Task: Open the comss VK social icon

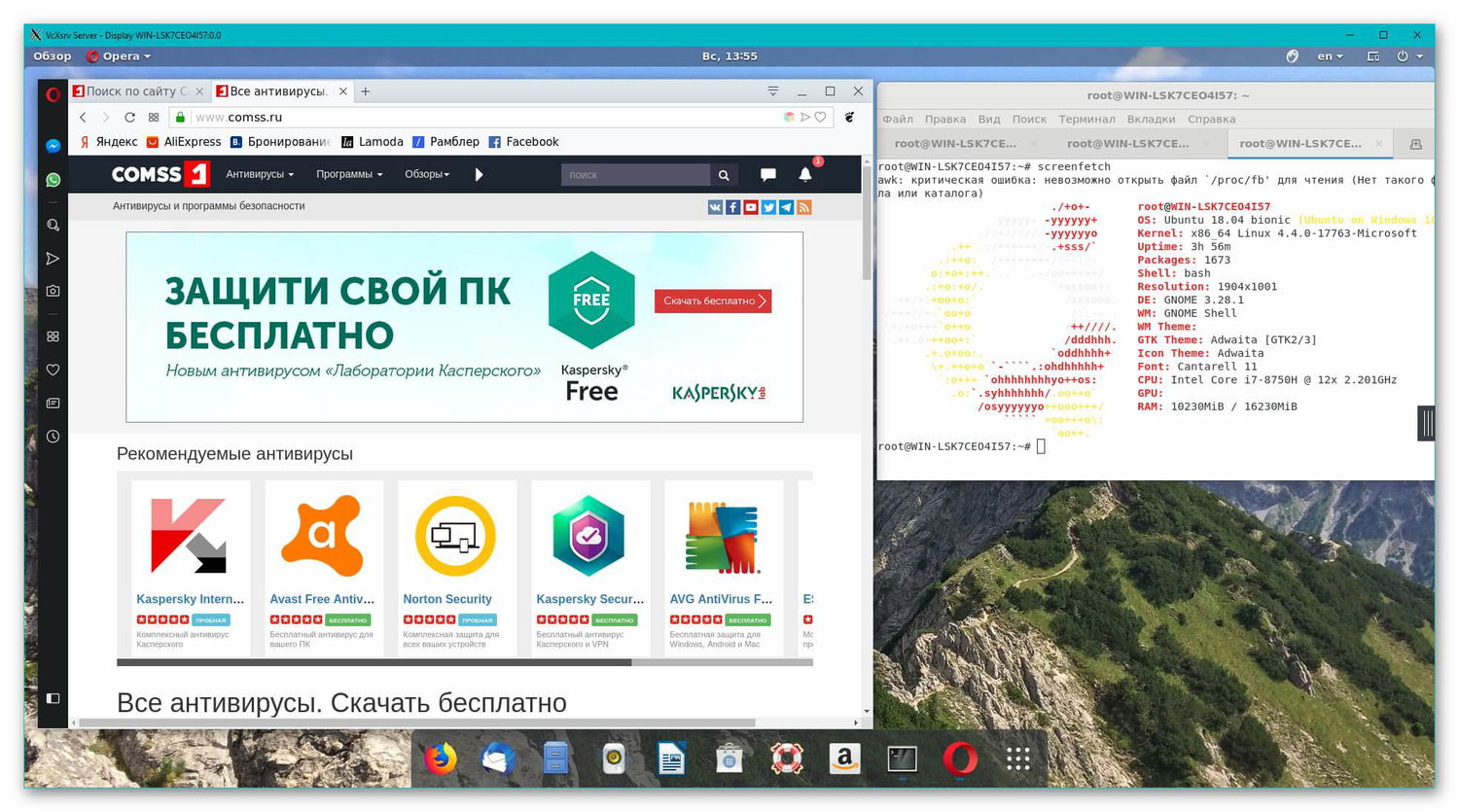Action: (x=715, y=206)
